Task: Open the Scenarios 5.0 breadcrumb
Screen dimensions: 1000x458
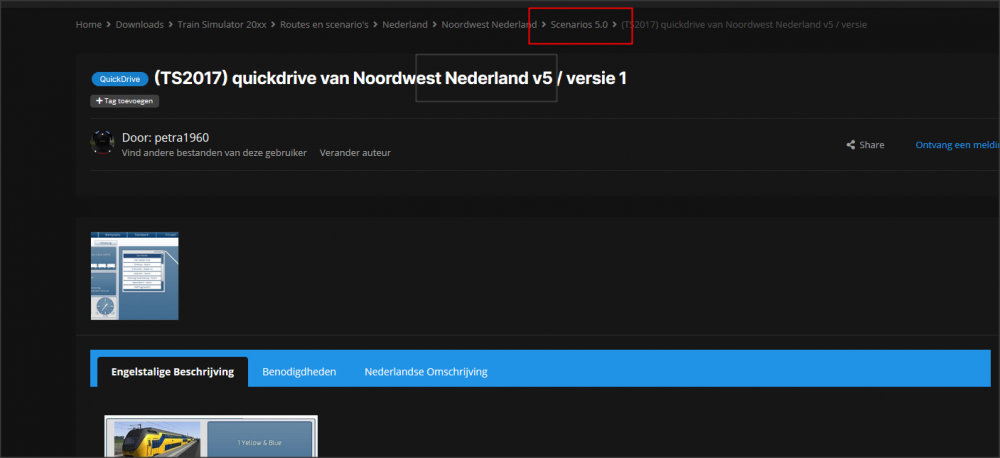Action: [x=579, y=24]
